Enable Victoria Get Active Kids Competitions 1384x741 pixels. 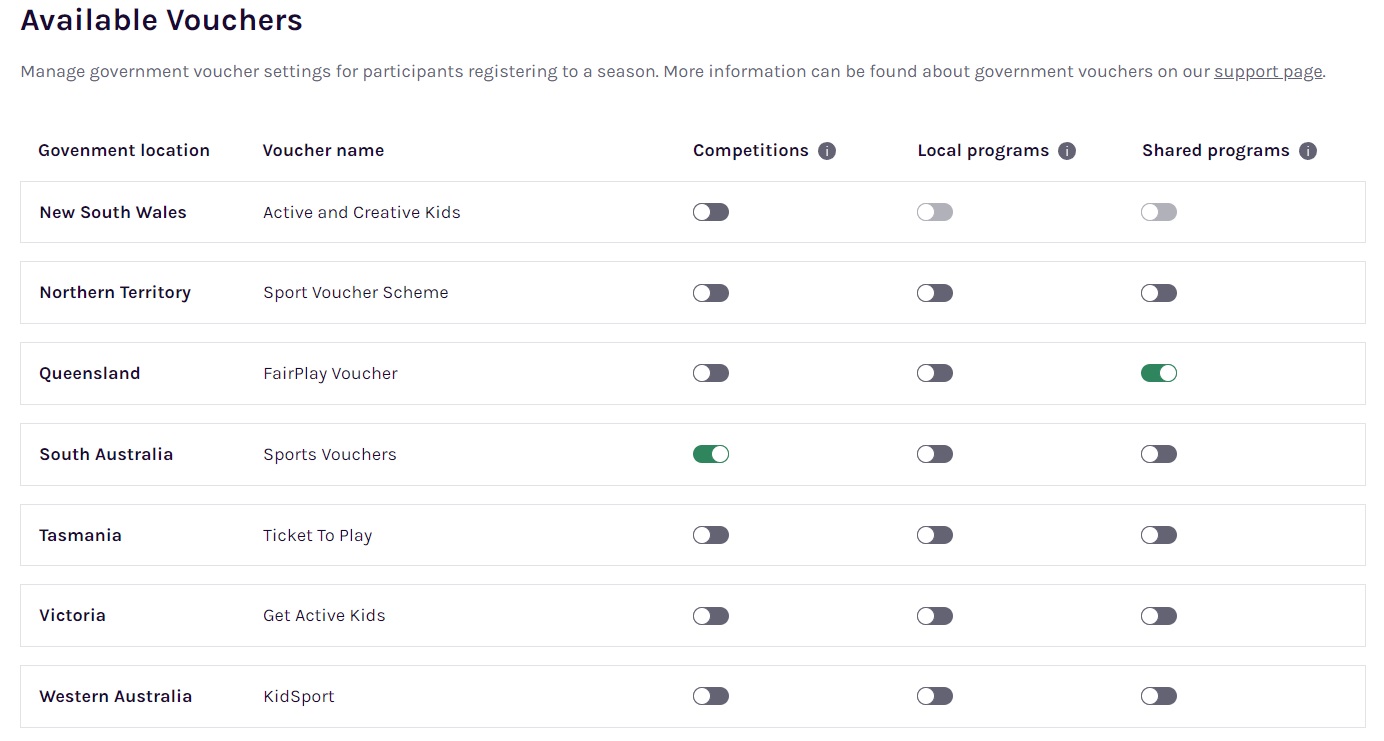(x=711, y=616)
